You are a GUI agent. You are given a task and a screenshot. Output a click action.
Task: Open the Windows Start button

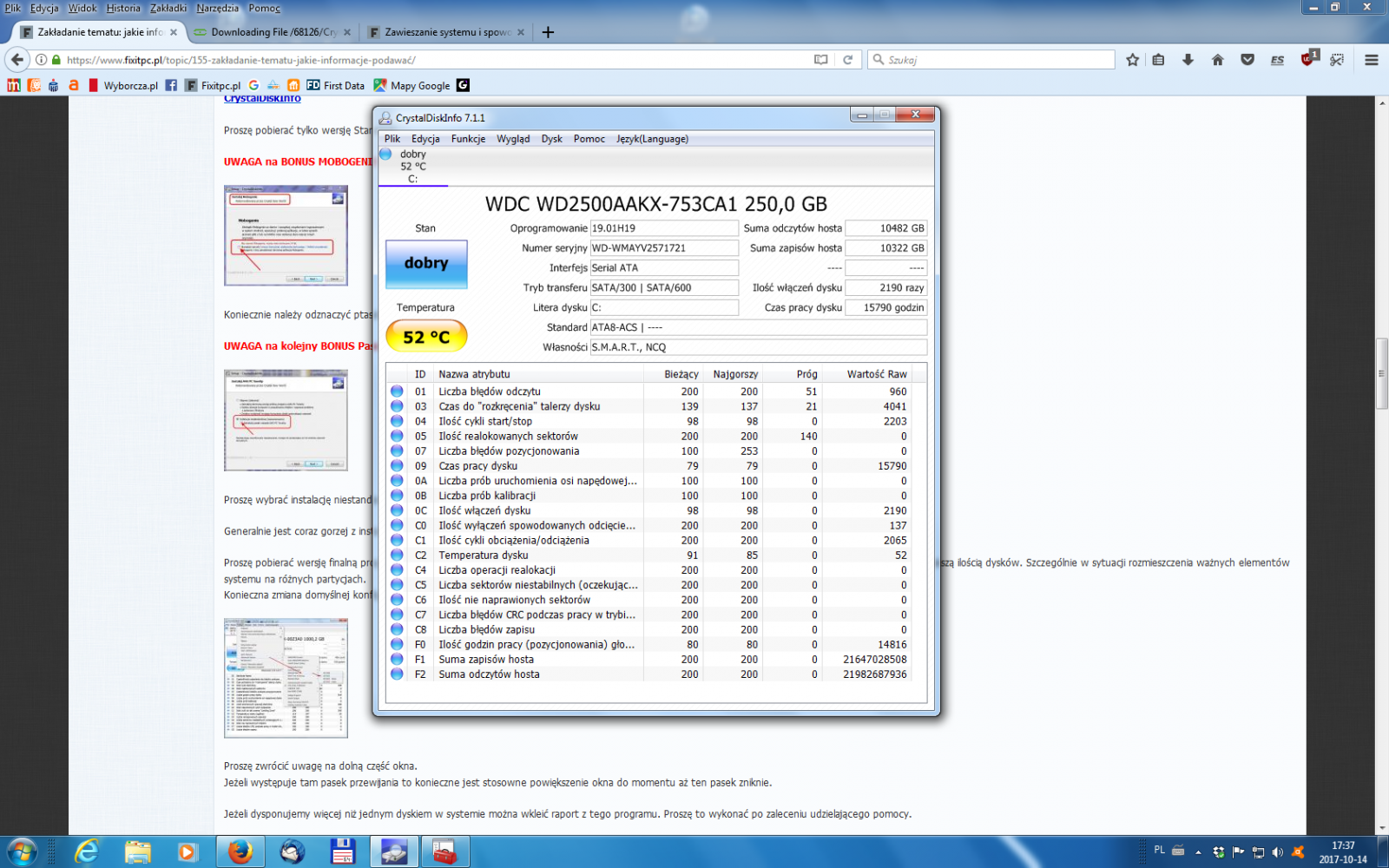(21, 852)
